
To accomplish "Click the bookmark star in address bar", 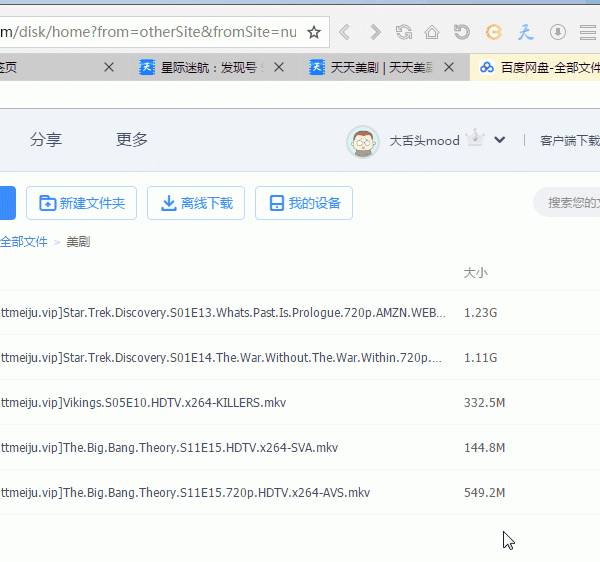I will [x=314, y=32].
